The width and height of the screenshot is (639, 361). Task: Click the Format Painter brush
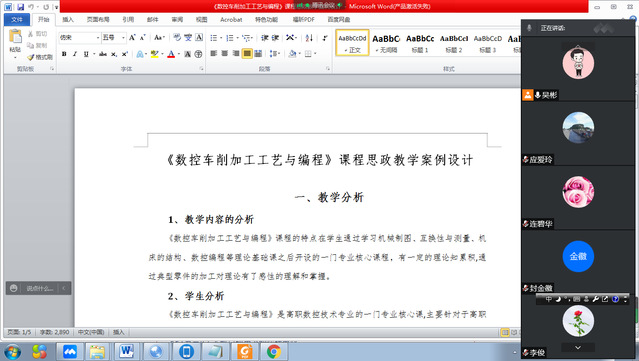pyautogui.click(x=40, y=57)
